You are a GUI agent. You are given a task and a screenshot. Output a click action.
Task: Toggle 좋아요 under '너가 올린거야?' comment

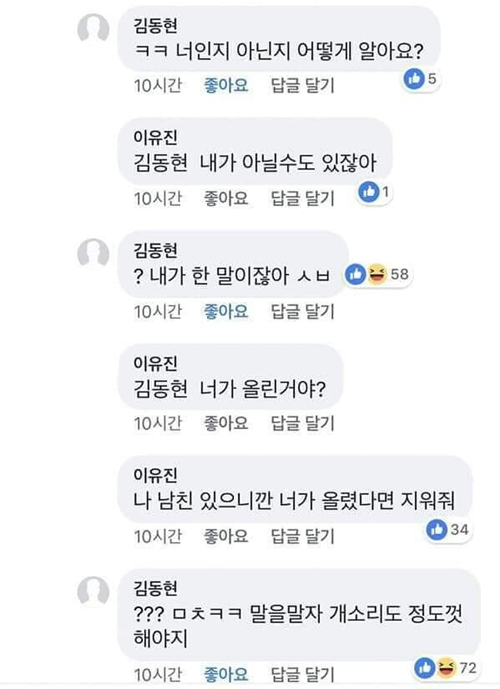point(226,423)
